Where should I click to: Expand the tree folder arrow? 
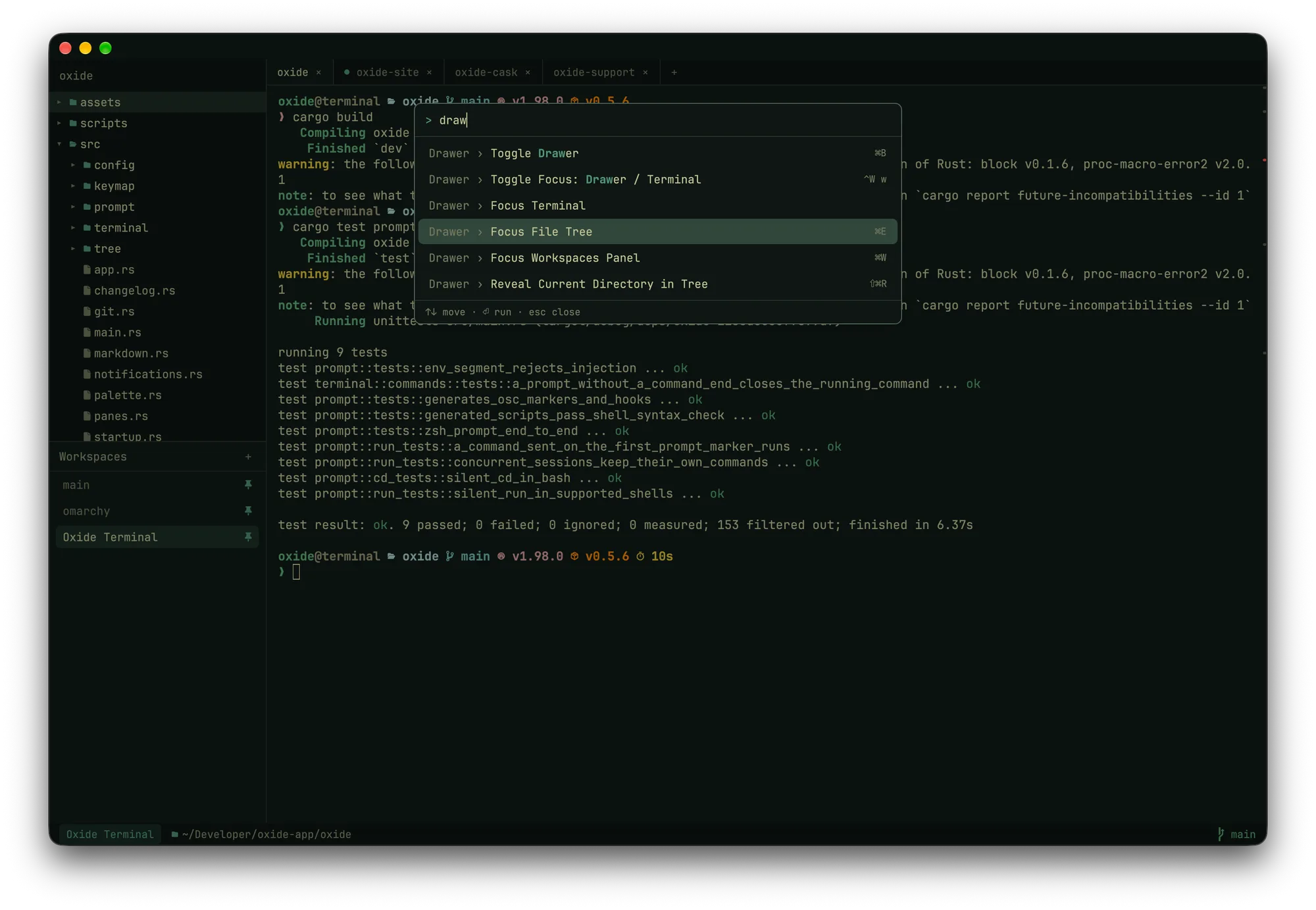coord(73,249)
